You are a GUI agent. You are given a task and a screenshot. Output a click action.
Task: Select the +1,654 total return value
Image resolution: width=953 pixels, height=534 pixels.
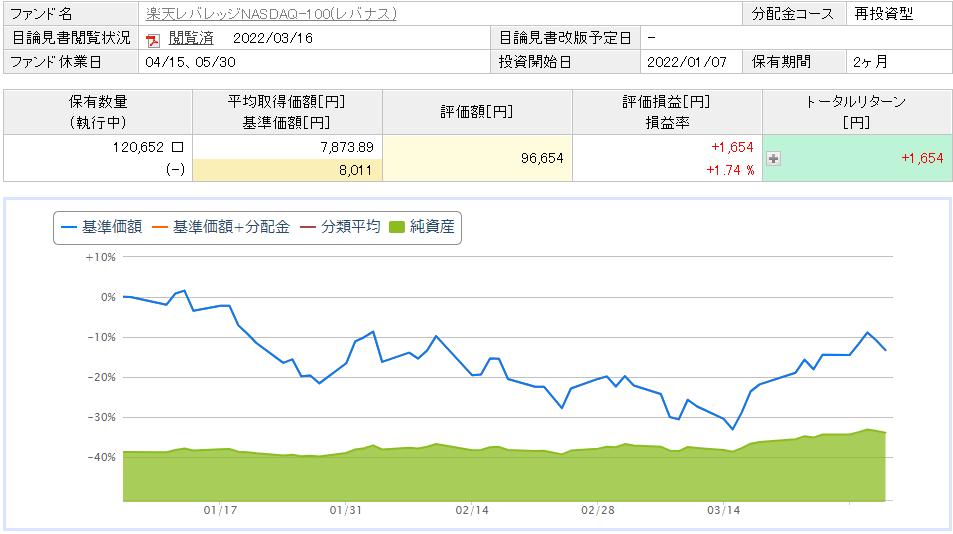922,159
